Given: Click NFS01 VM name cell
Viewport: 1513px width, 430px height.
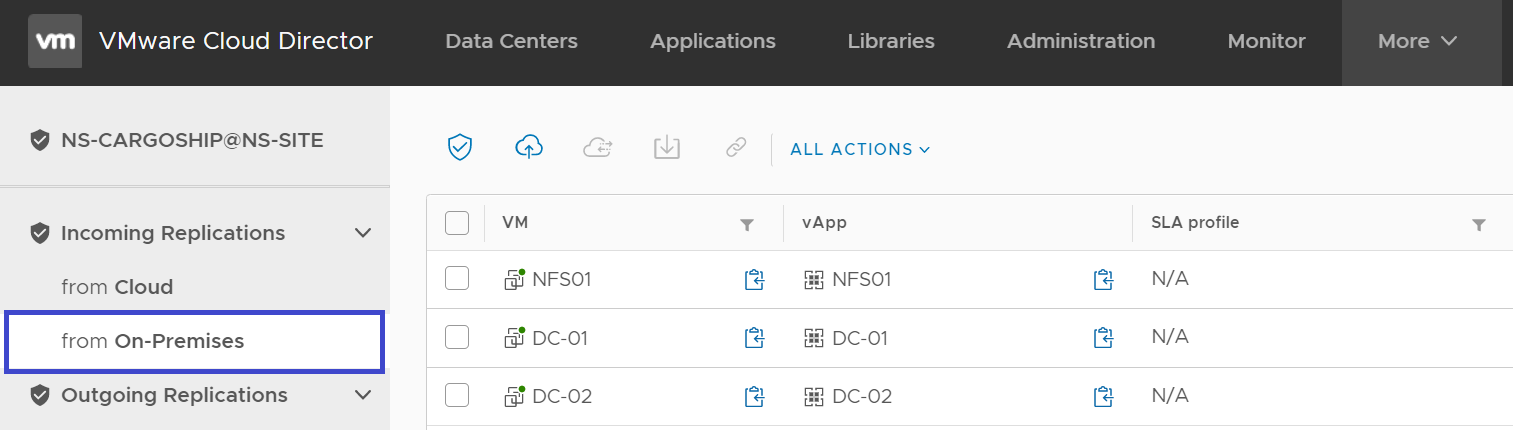Looking at the screenshot, I should (x=562, y=279).
